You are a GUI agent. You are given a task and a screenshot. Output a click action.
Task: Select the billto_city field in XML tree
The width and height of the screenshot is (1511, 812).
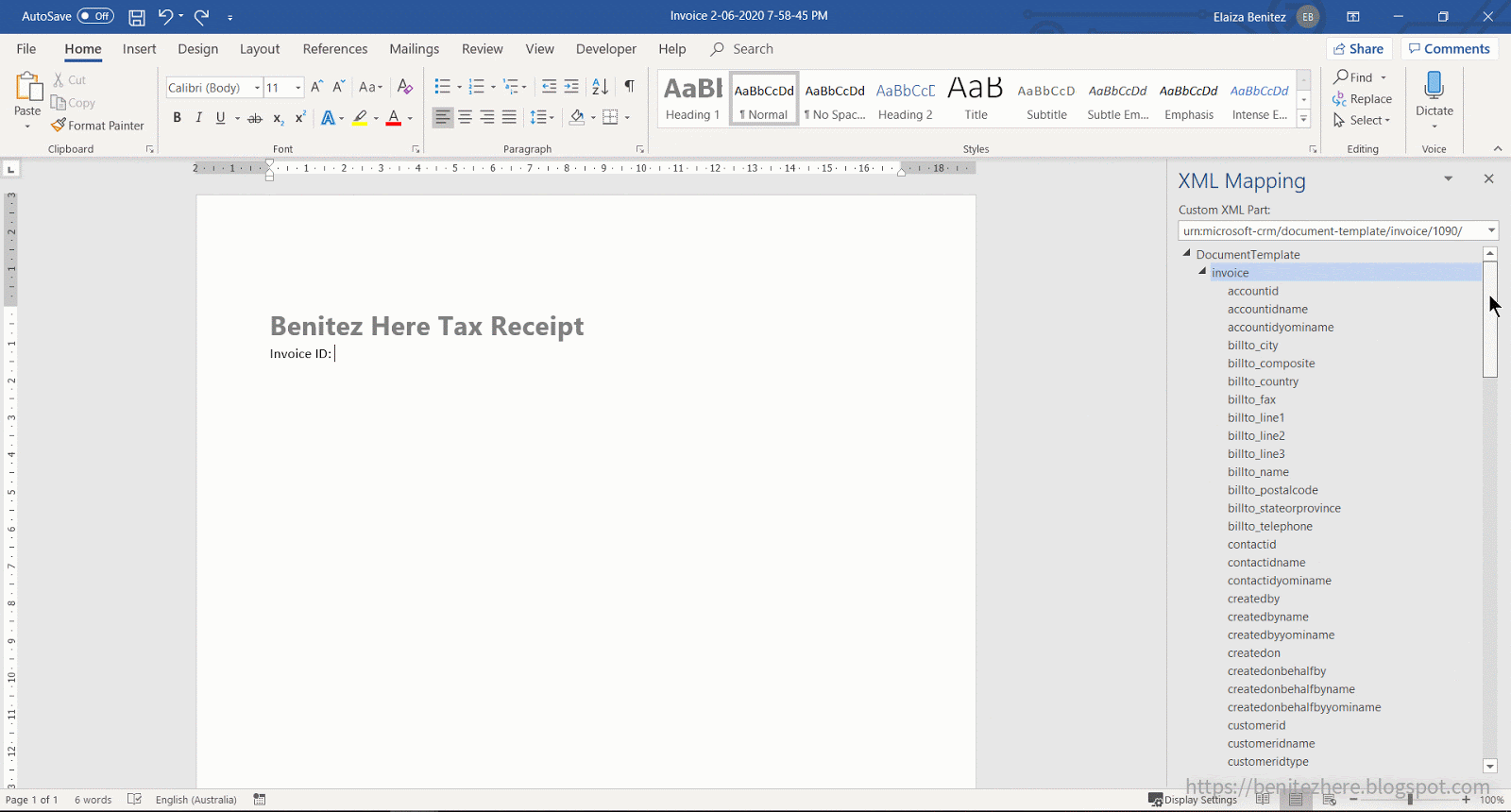tap(1252, 346)
